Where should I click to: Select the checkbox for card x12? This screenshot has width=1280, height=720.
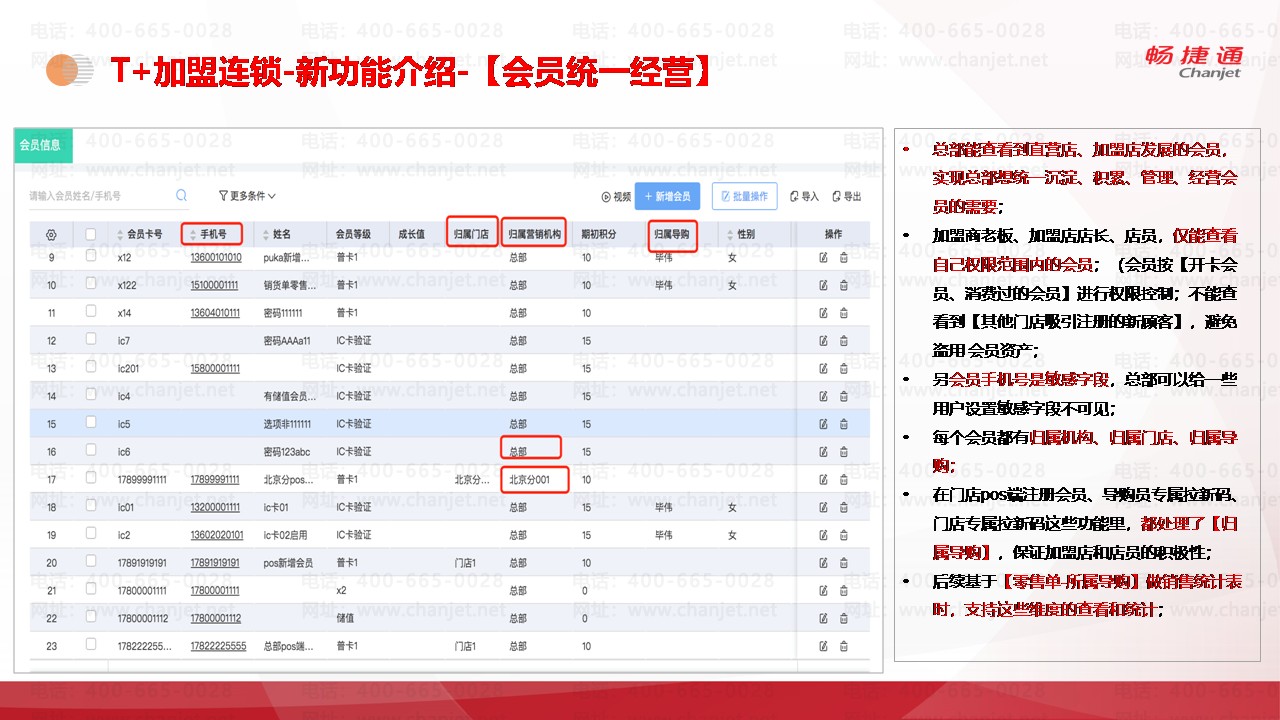pyautogui.click(x=91, y=256)
